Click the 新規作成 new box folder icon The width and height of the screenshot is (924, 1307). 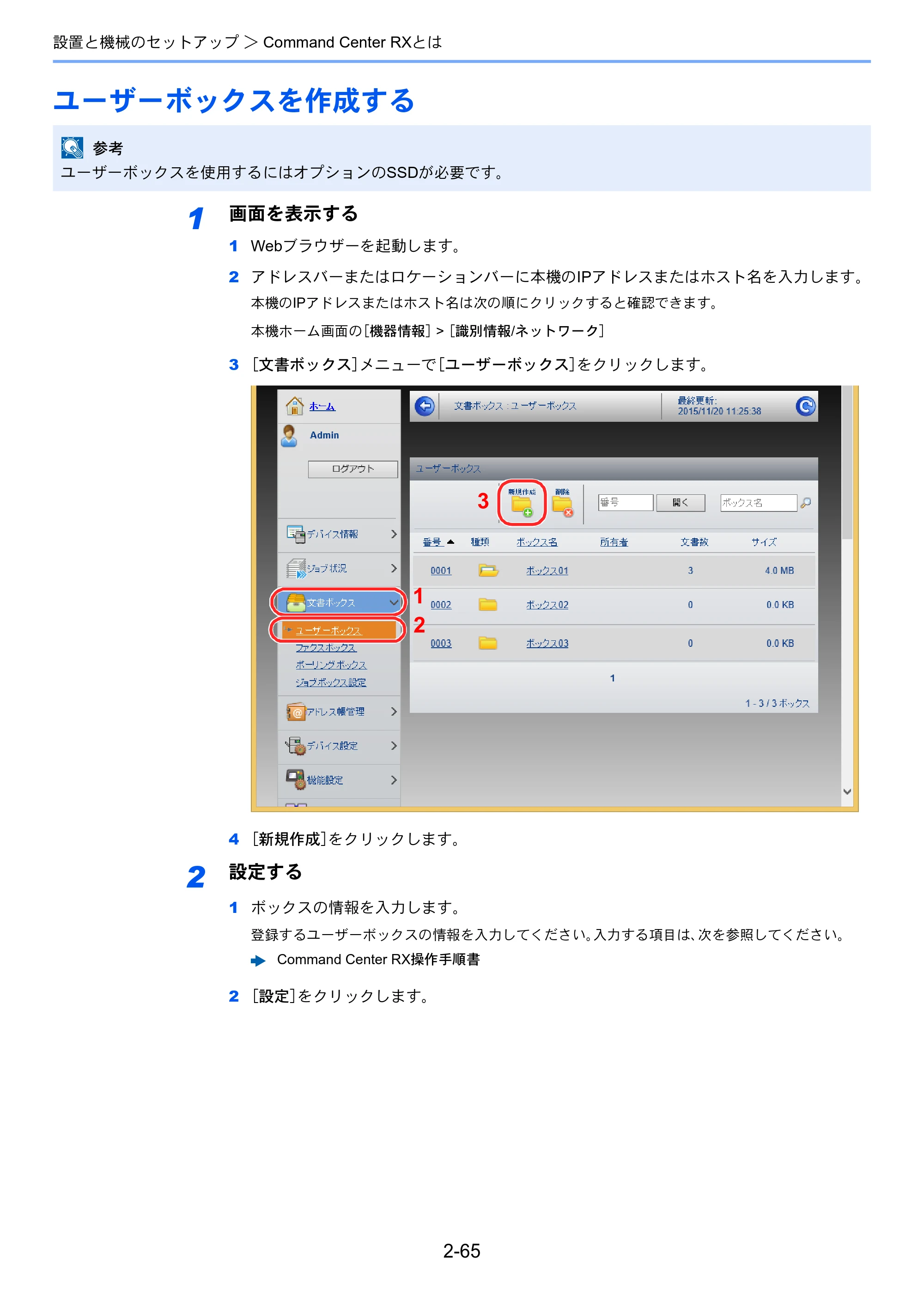[x=522, y=506]
